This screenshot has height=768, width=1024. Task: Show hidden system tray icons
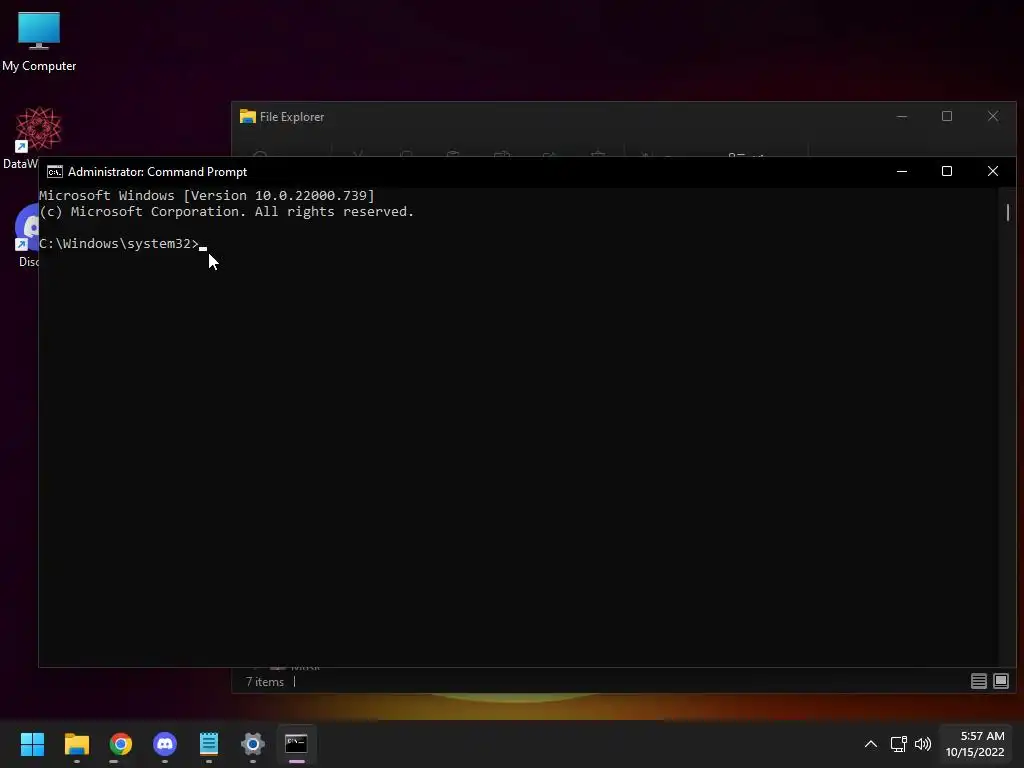tap(871, 744)
